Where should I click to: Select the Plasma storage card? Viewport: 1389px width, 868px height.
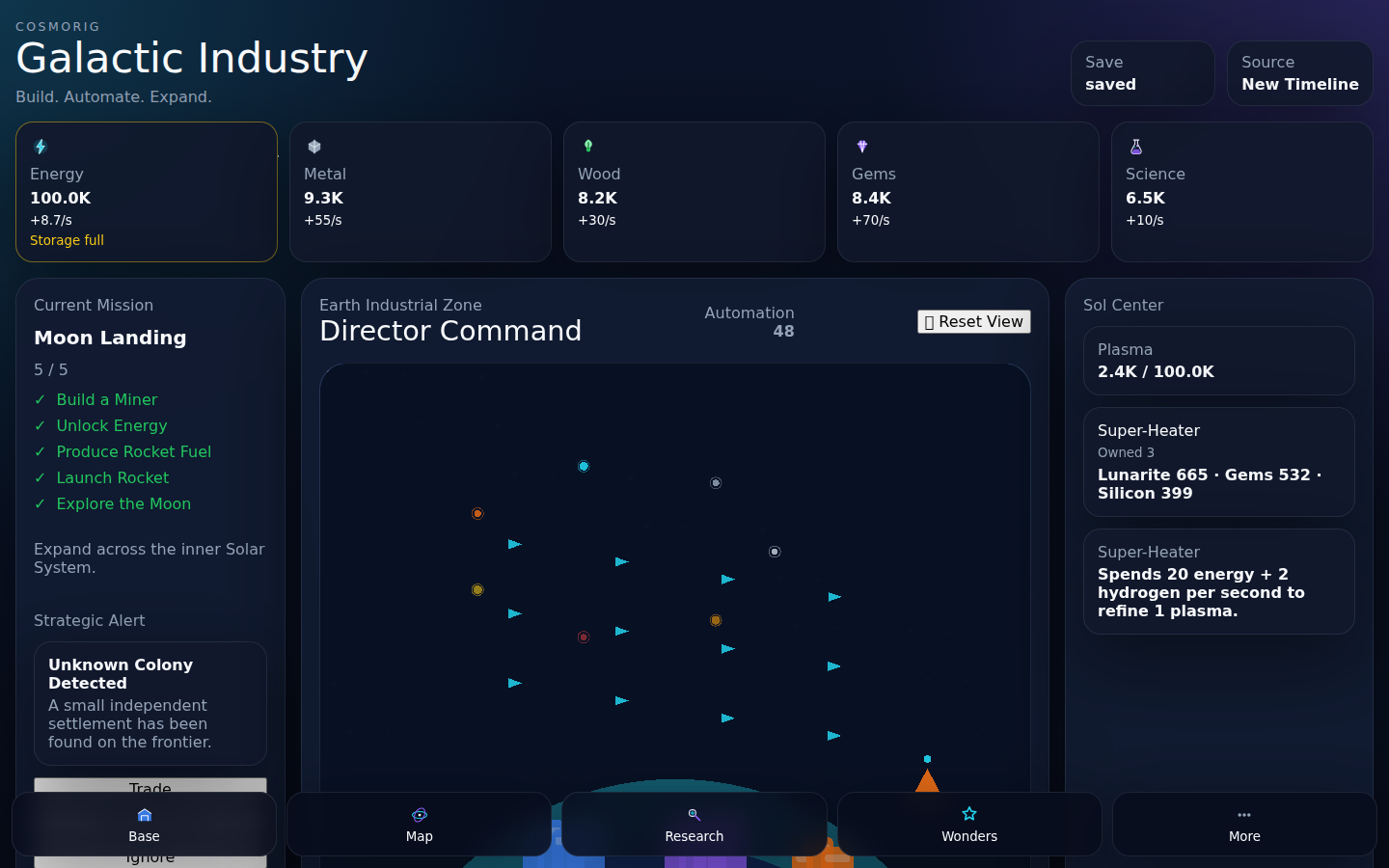click(1219, 361)
